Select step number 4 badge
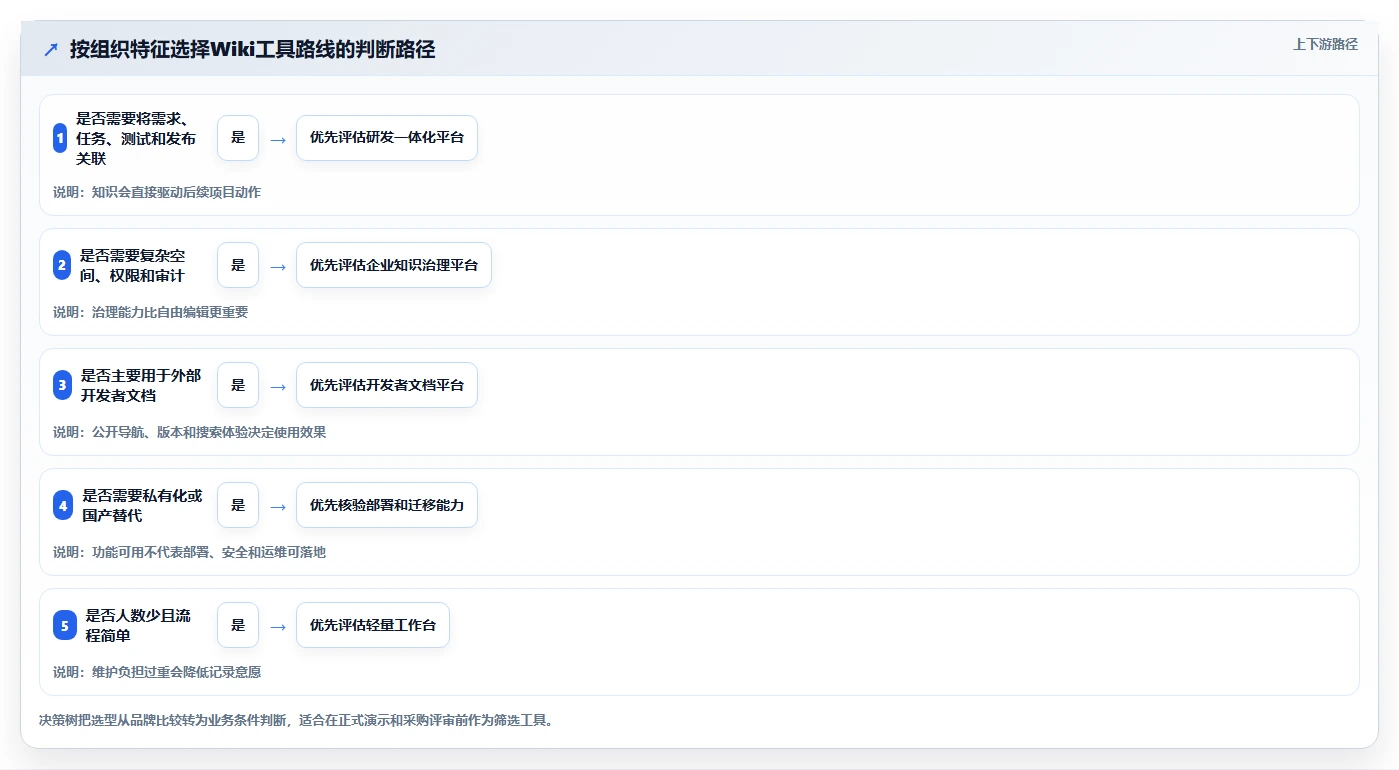Image resolution: width=1399 pixels, height=770 pixels. coord(63,505)
